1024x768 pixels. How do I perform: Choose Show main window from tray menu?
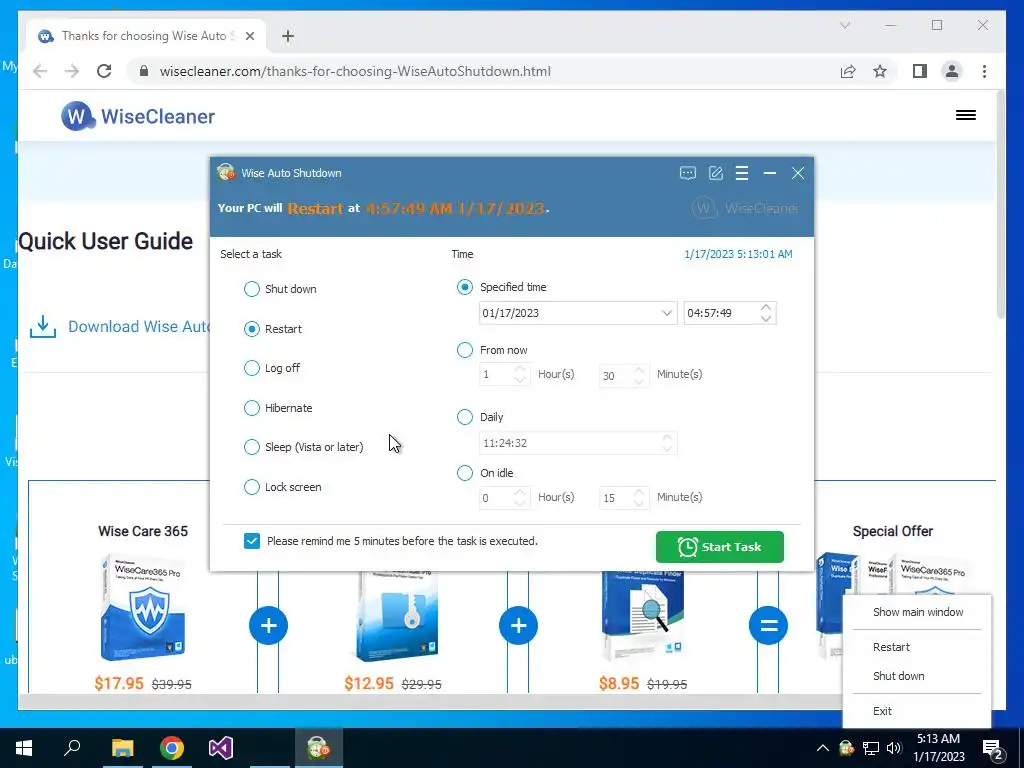[x=917, y=612]
